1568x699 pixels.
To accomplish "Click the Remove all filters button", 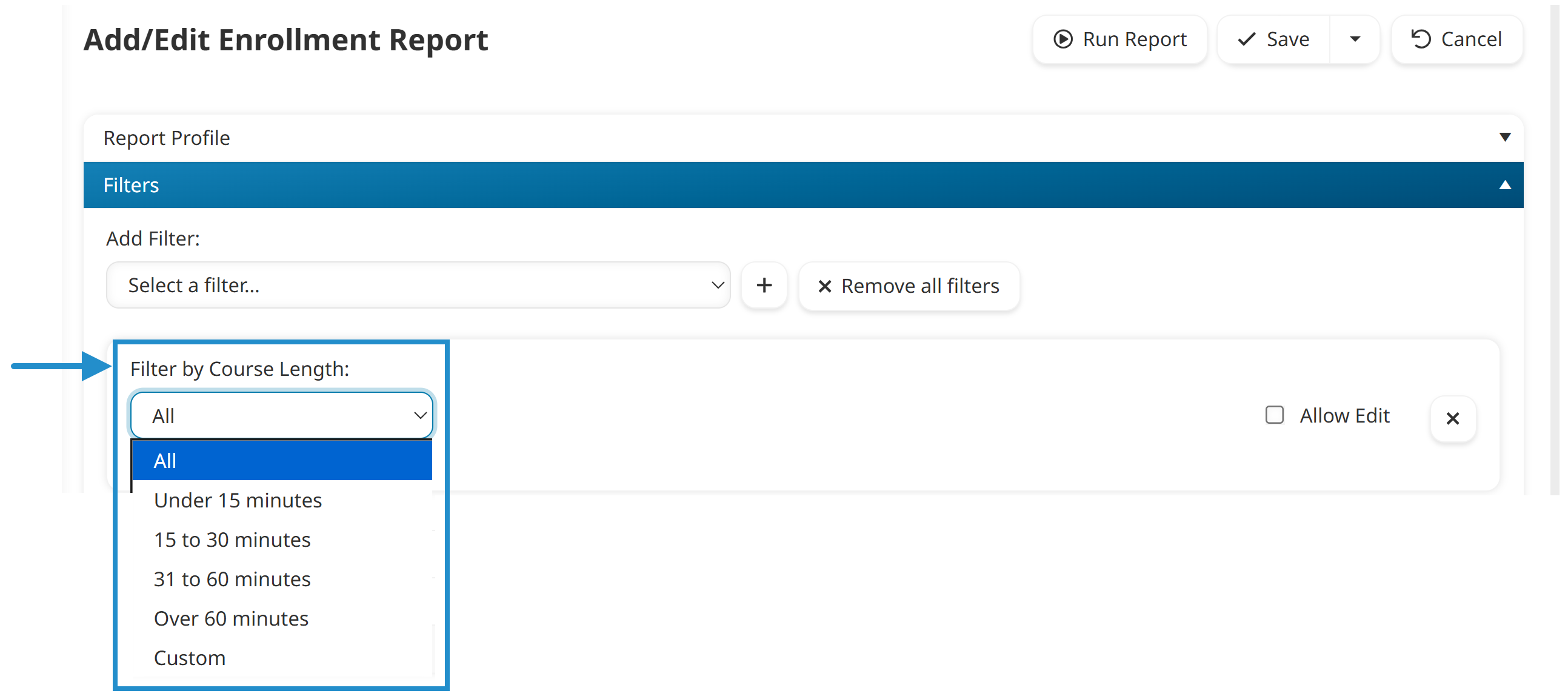I will point(908,286).
